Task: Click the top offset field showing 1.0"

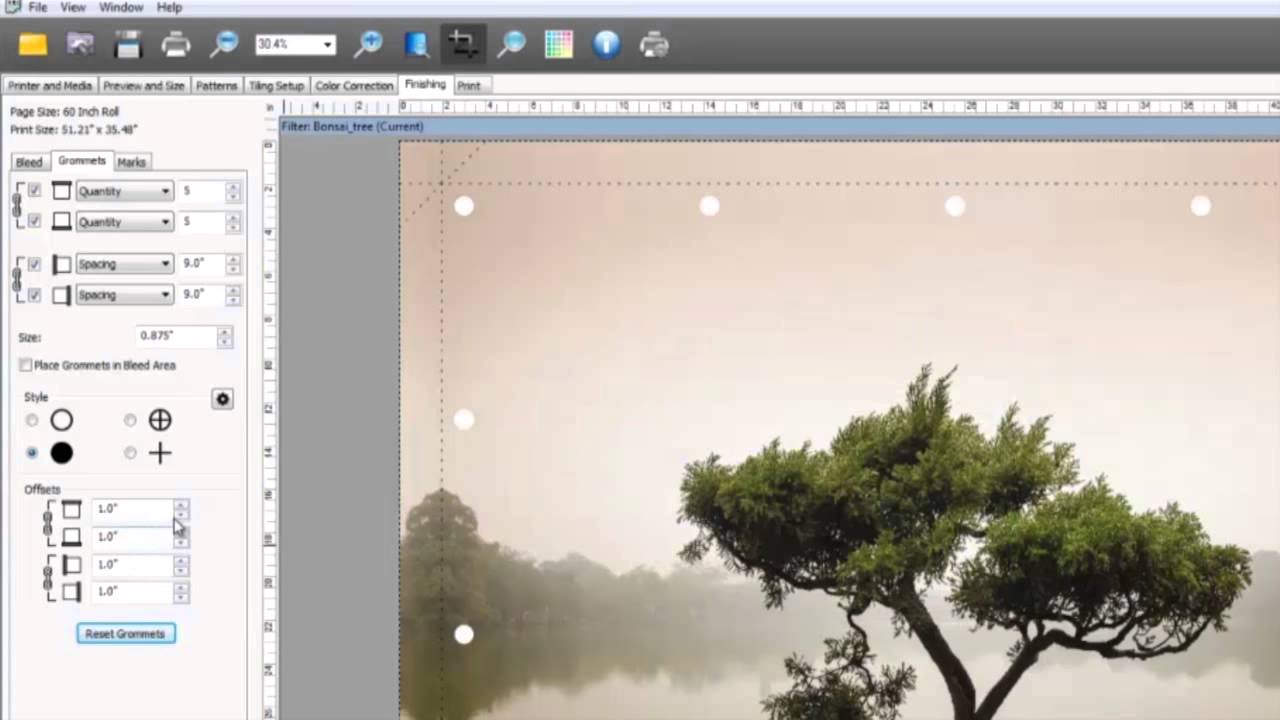Action: click(132, 510)
